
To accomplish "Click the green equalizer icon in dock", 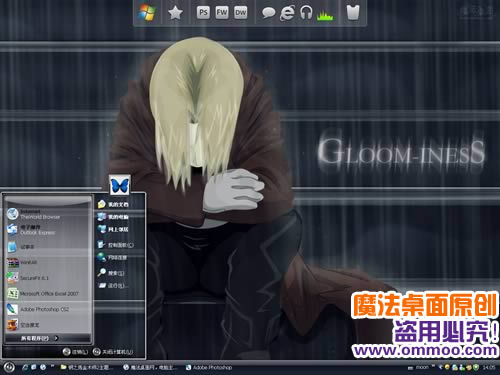I will click(325, 15).
